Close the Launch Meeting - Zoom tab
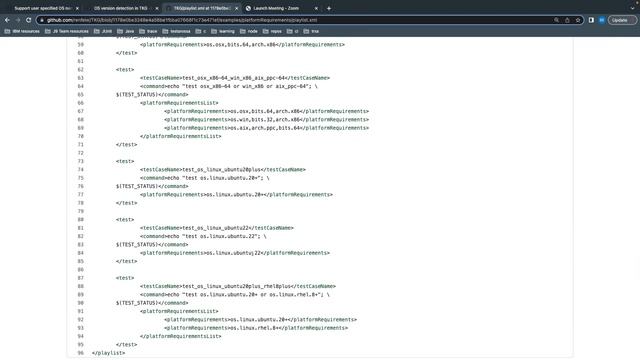 tap(316, 8)
